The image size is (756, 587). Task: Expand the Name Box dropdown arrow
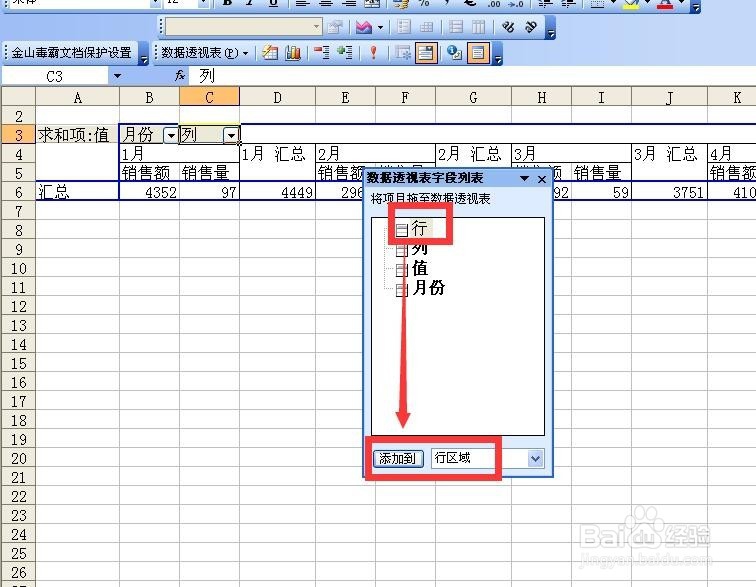(x=117, y=76)
